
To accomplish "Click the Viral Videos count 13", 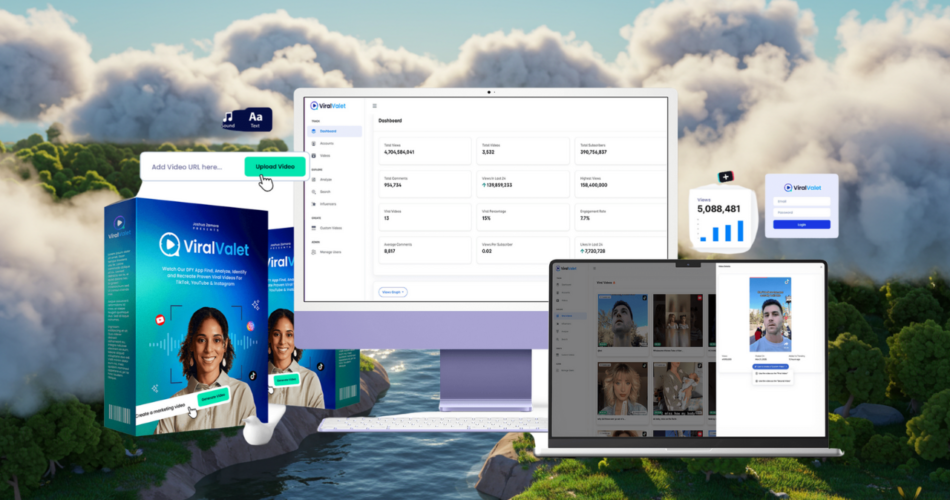I will (x=387, y=218).
